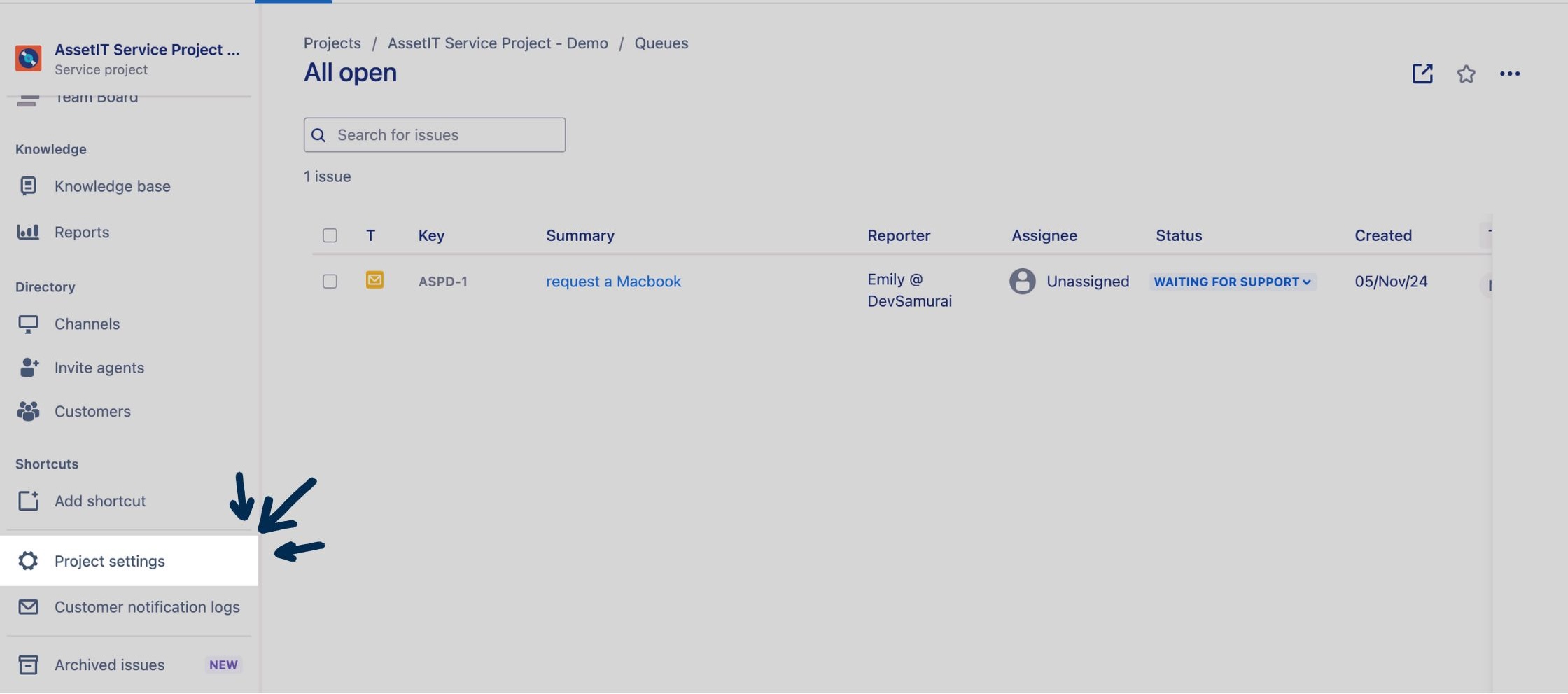Open Invite agents
This screenshot has height=694, width=1568.
(x=99, y=367)
